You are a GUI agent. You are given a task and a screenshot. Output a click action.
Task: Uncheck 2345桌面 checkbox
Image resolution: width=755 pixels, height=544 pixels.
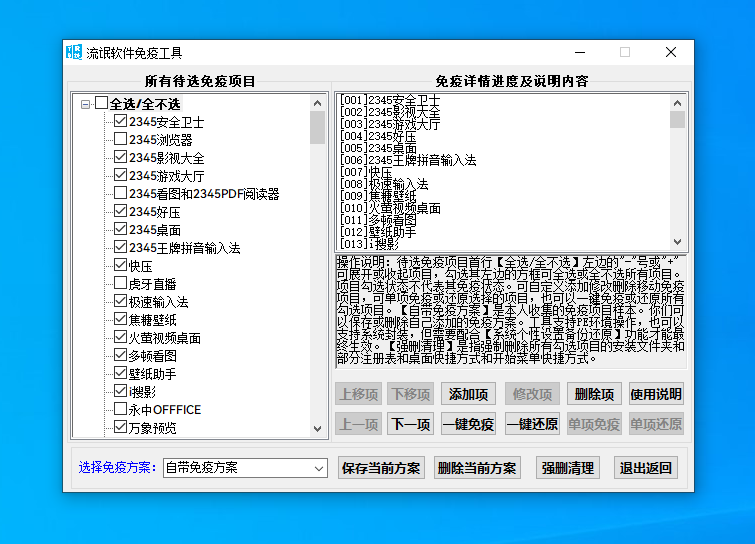tap(120, 229)
